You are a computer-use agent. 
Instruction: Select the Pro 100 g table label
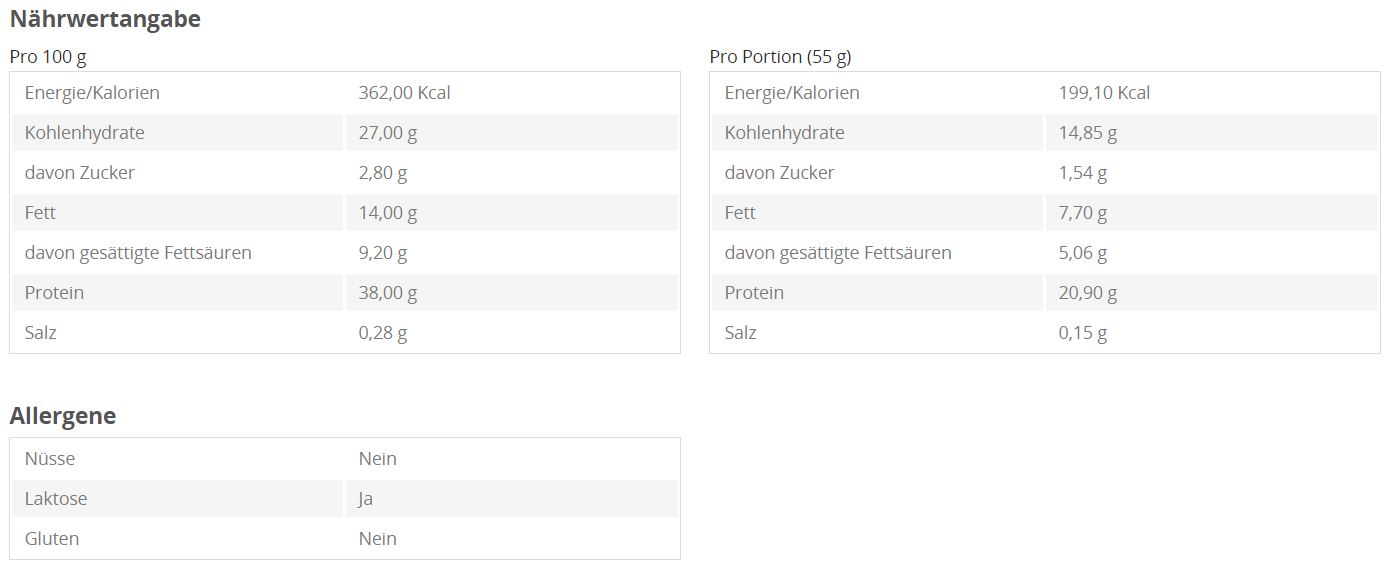[x=48, y=57]
